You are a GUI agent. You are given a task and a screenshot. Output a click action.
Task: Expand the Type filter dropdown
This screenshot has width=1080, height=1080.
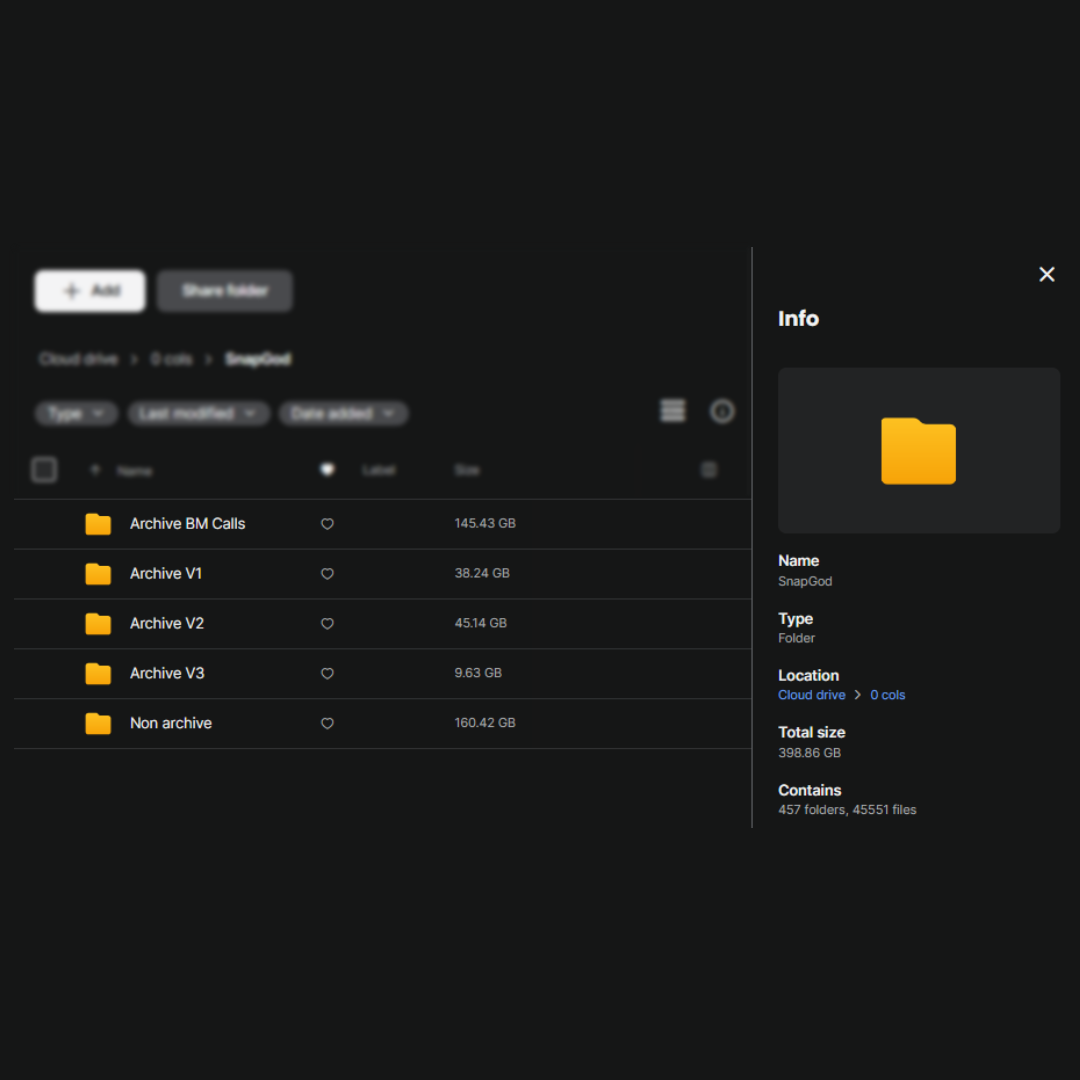(x=76, y=414)
